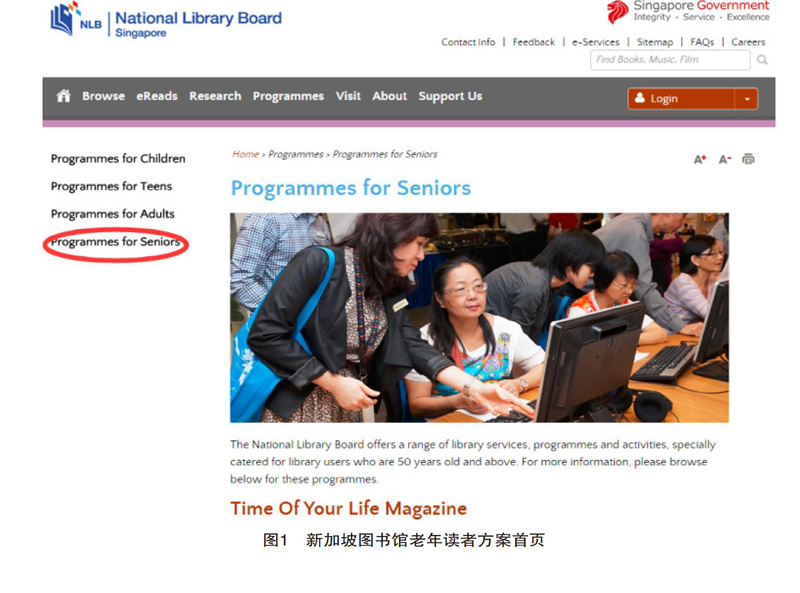
Task: Select Programmes for Adults in sidebar
Action: [x=112, y=214]
